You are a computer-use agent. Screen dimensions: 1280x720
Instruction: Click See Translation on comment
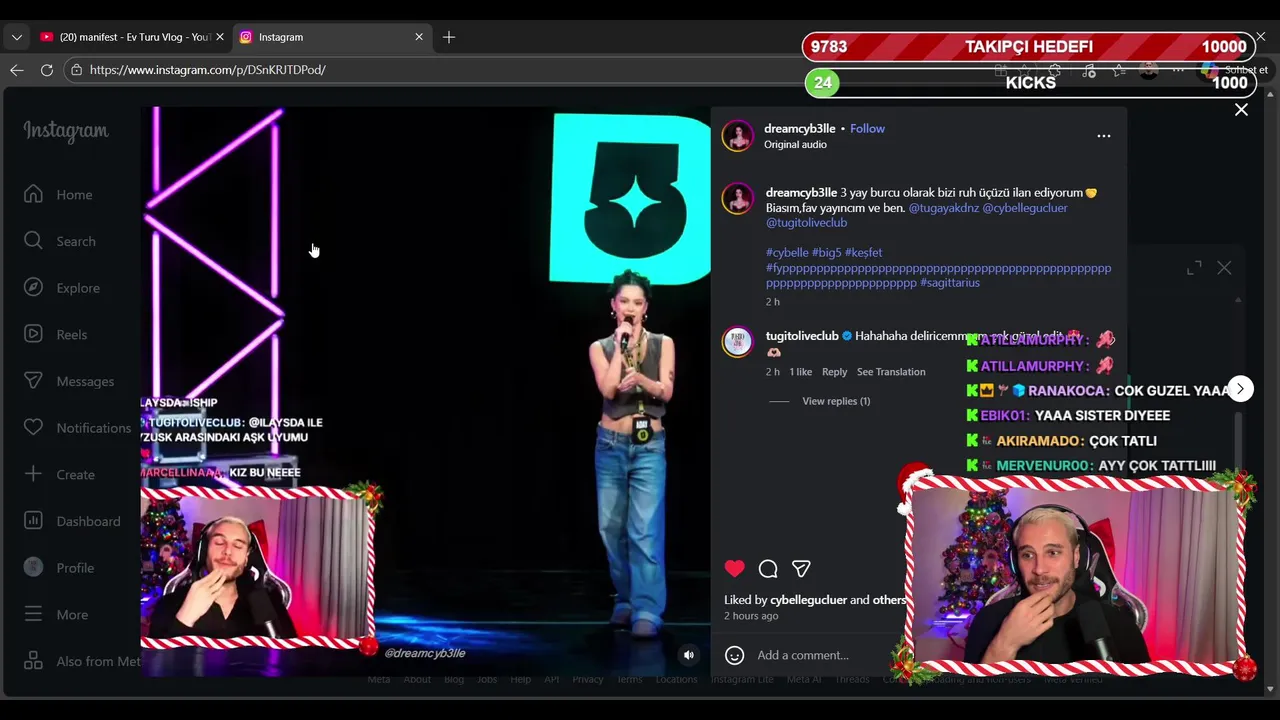tap(891, 372)
